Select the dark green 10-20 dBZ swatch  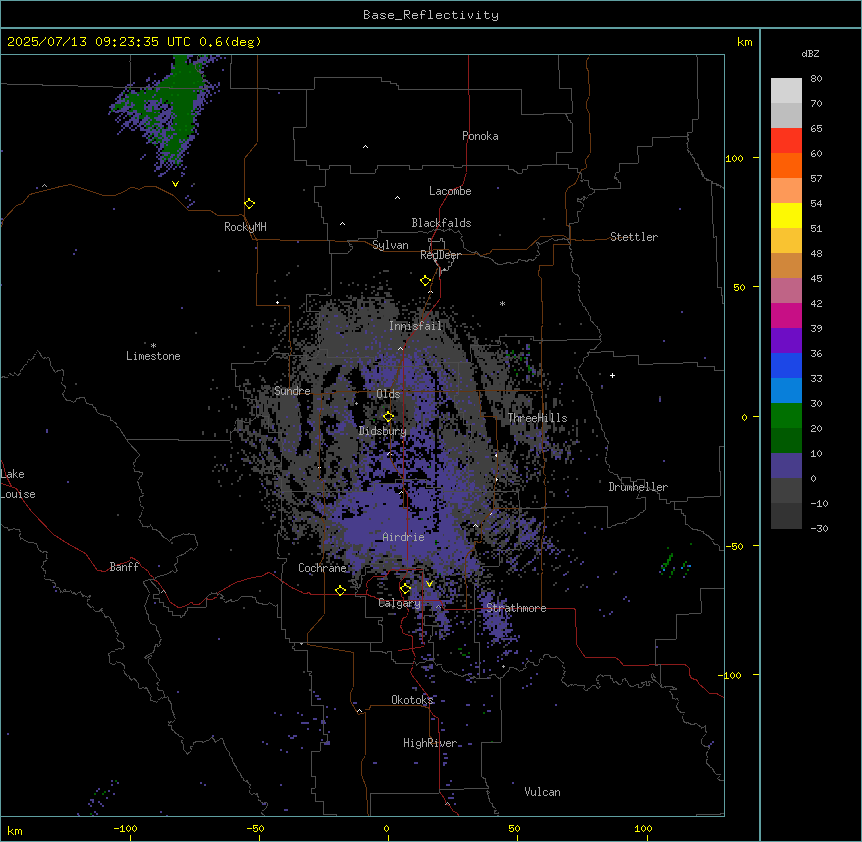coord(786,441)
